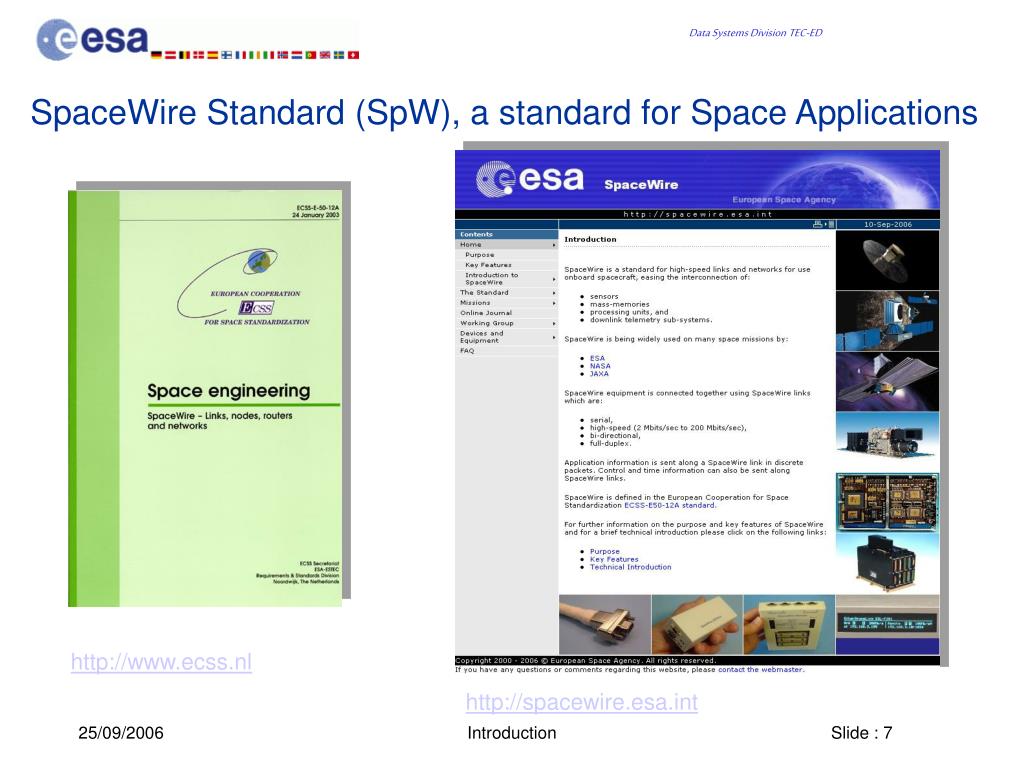Image resolution: width=1024 pixels, height=768 pixels.
Task: Click the purple spacecraft thumbnail
Action: click(888, 381)
